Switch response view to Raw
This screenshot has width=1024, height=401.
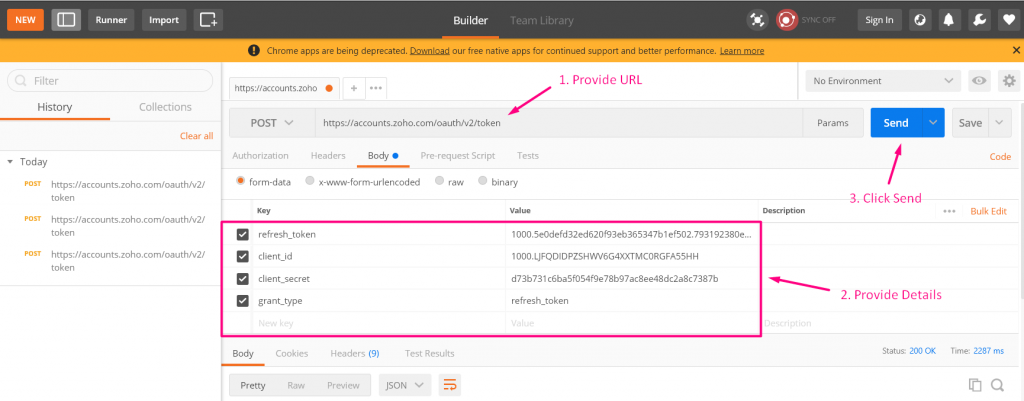[296, 385]
